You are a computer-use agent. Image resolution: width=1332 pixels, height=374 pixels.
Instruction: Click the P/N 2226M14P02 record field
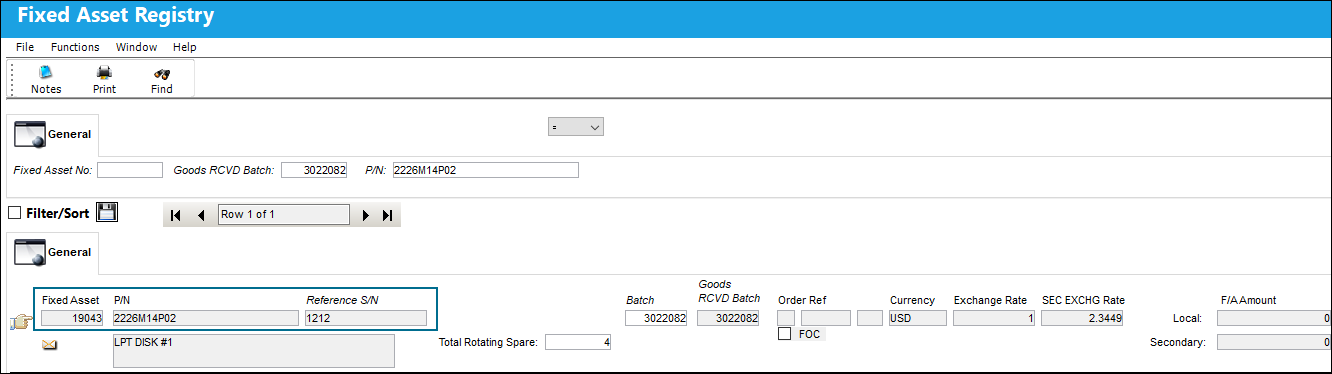pyautogui.click(x=205, y=318)
